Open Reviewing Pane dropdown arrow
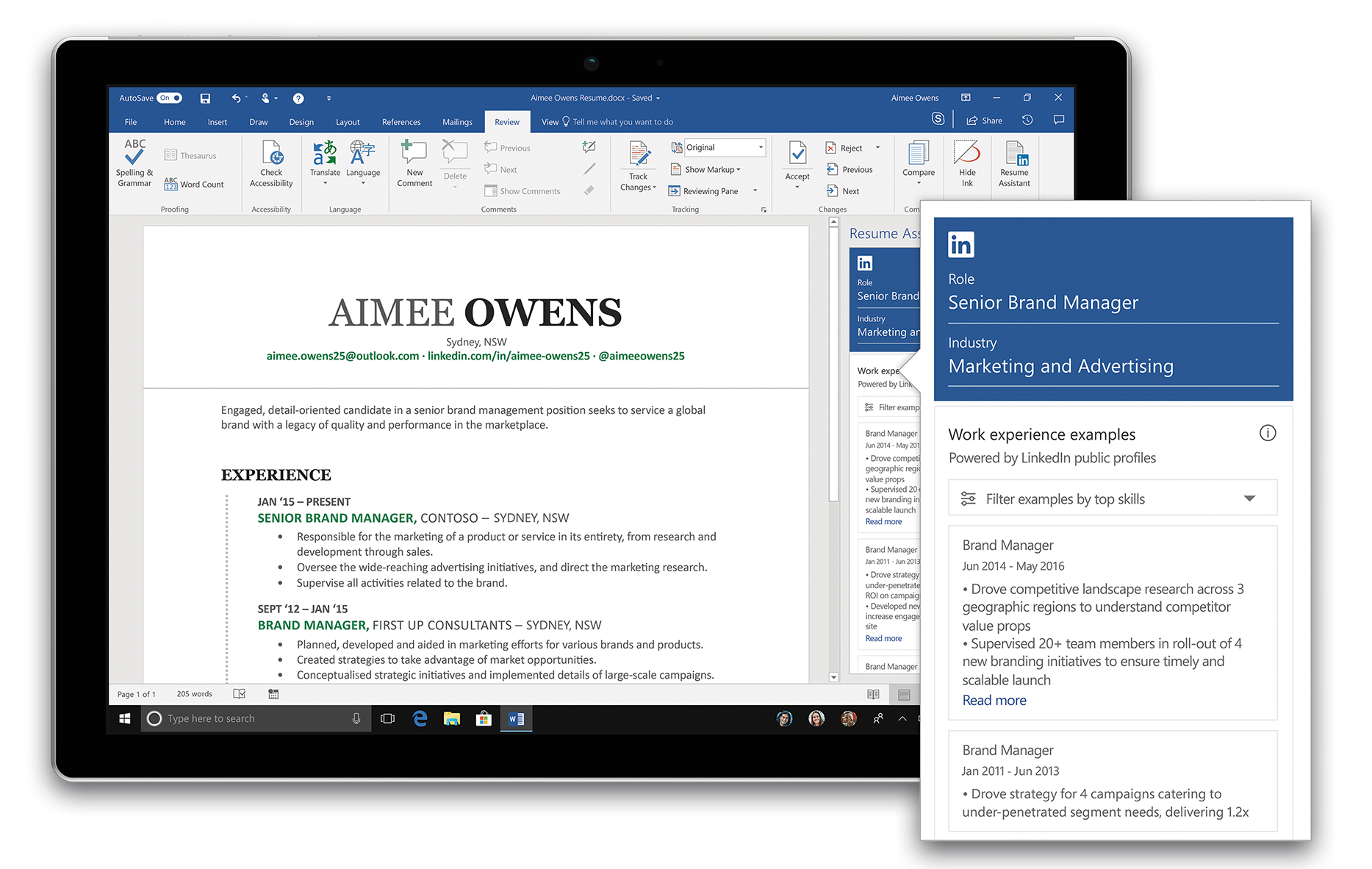 [755, 191]
